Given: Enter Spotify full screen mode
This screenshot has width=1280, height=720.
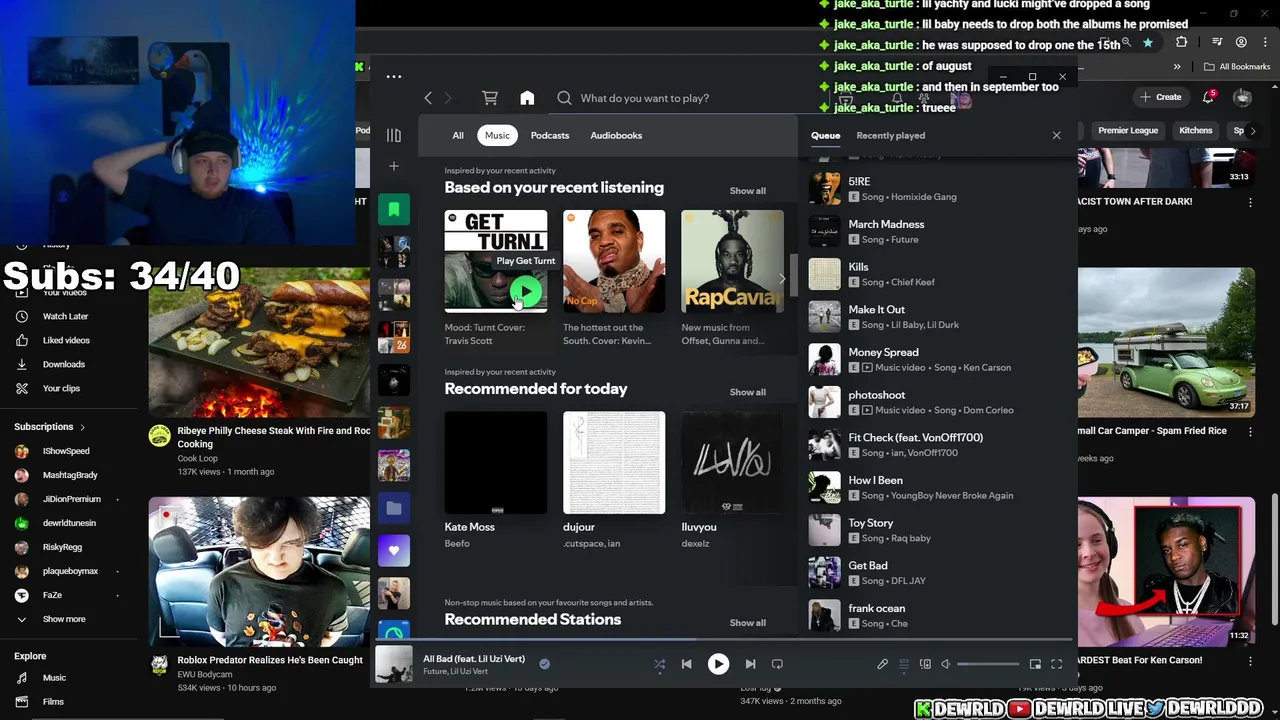Looking at the screenshot, I should pyautogui.click(x=1056, y=664).
